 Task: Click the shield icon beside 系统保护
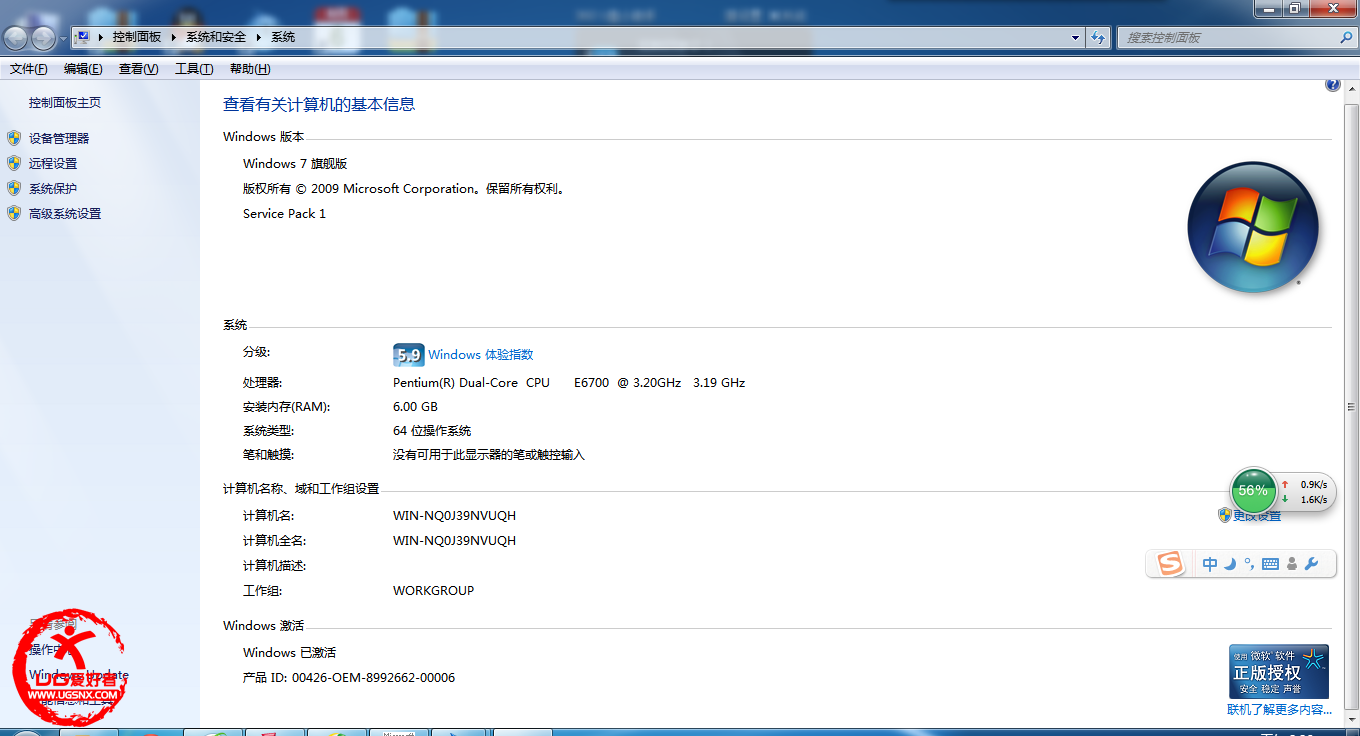[13, 188]
